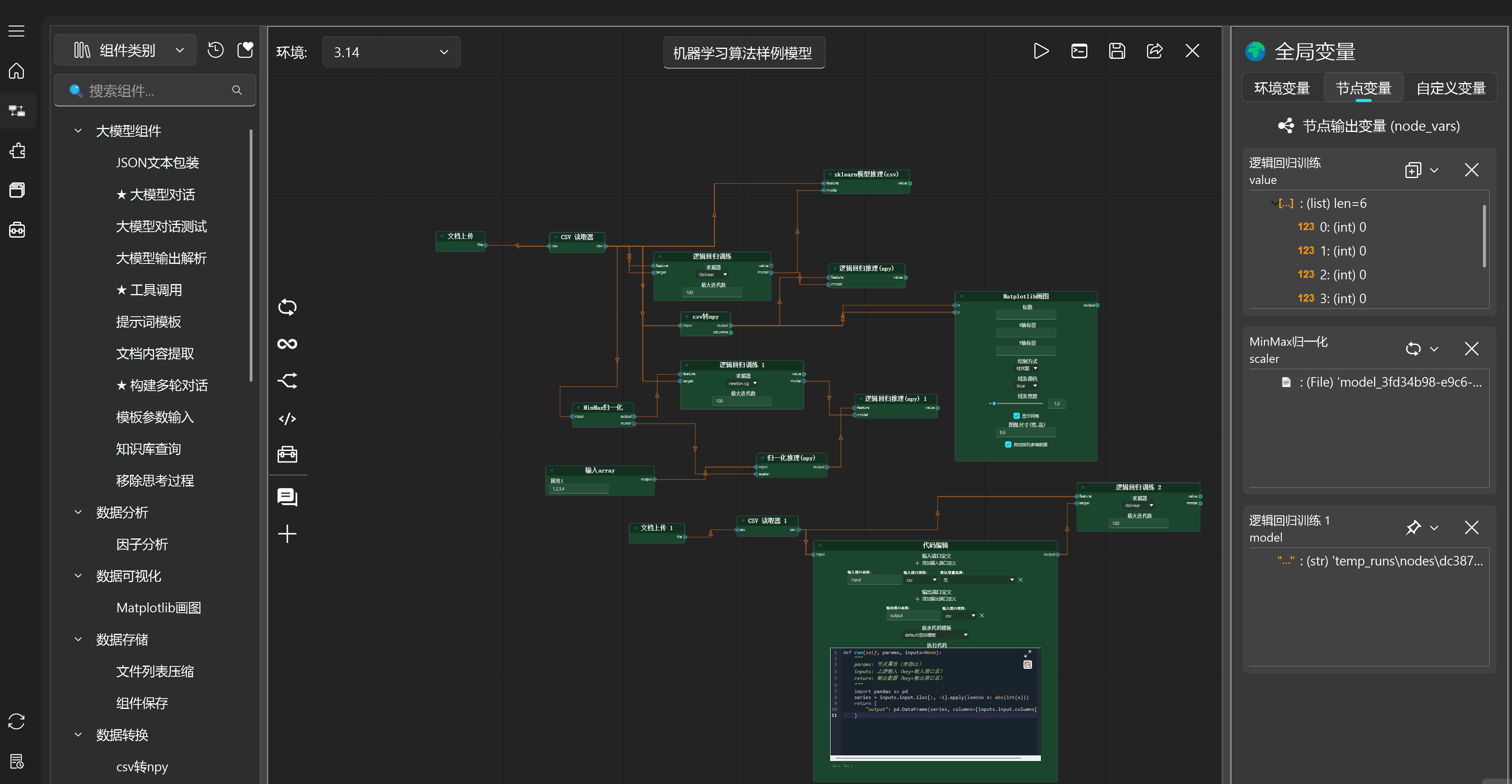Switch to the 节点变量 tab
The height and width of the screenshot is (784, 1512).
tap(1363, 88)
